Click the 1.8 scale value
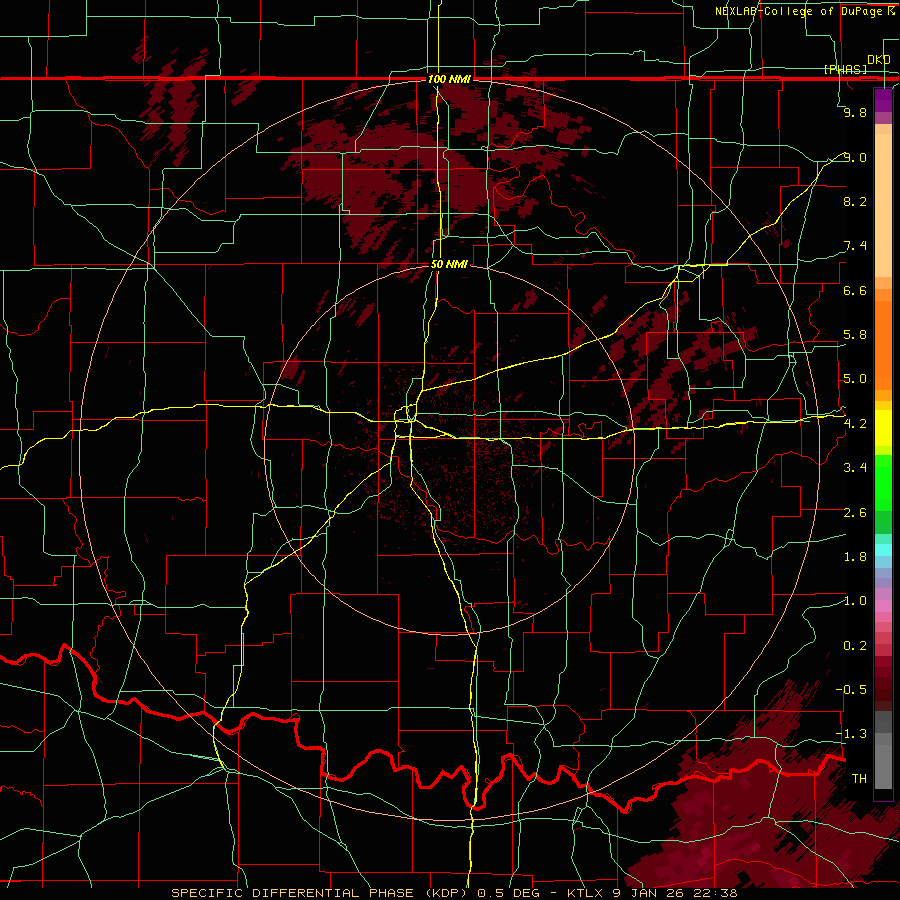The height and width of the screenshot is (900, 900). (855, 557)
